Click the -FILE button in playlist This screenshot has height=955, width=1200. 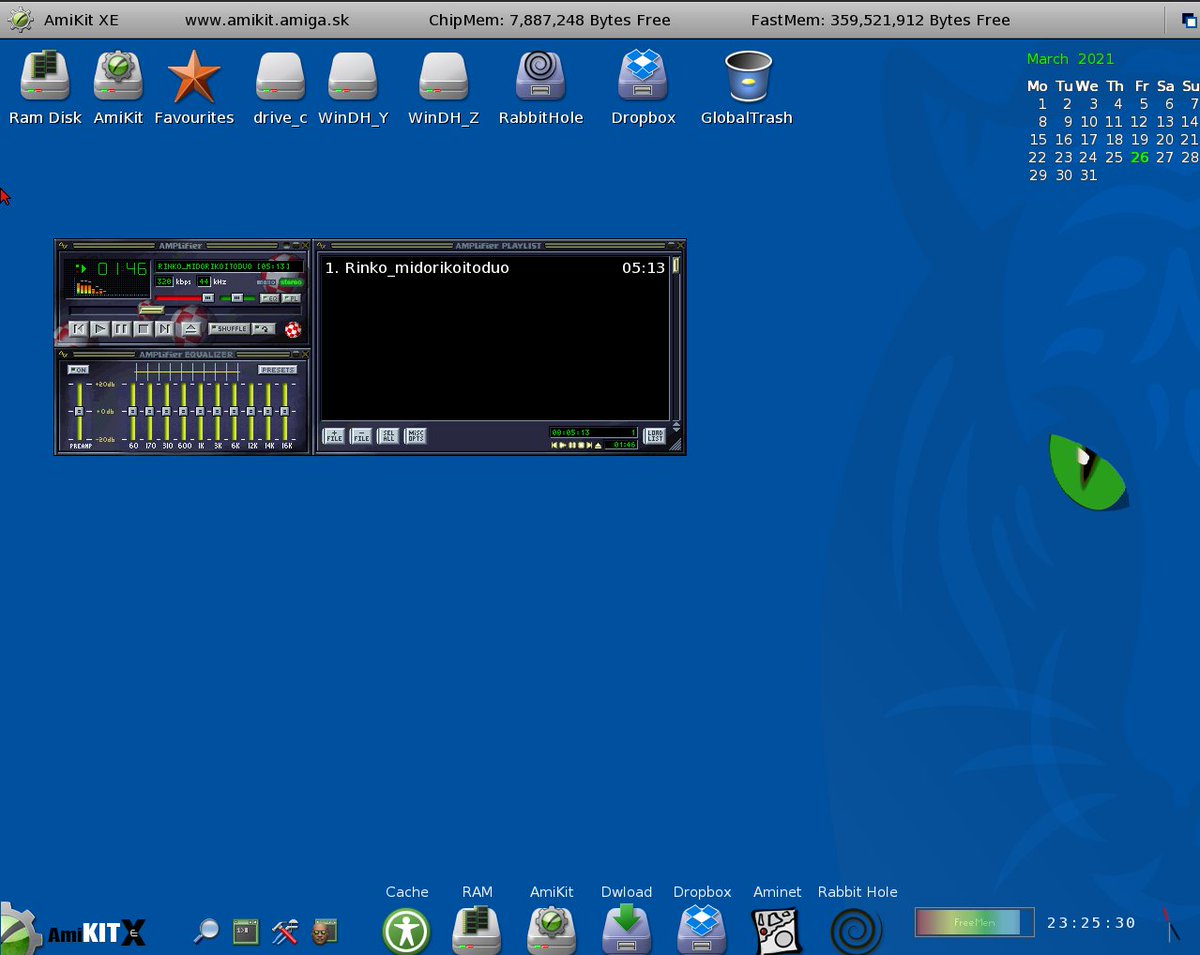[x=361, y=435]
